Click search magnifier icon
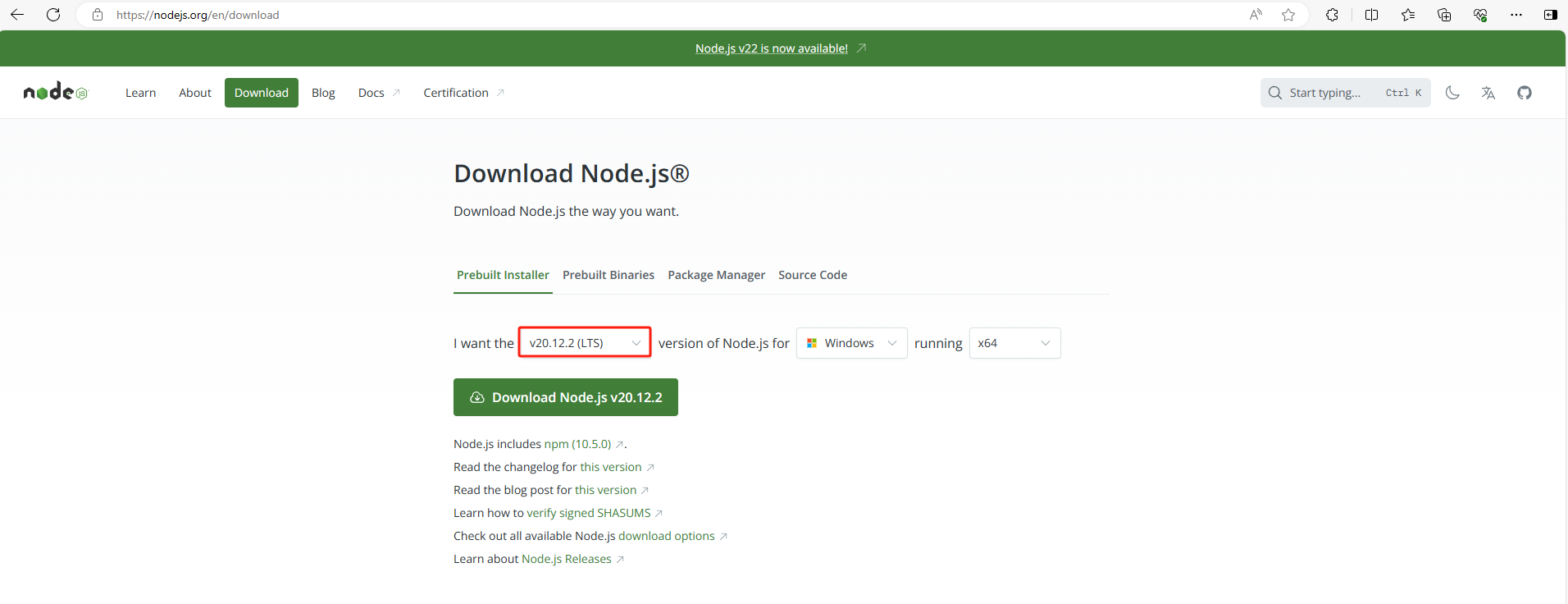 click(x=1275, y=93)
